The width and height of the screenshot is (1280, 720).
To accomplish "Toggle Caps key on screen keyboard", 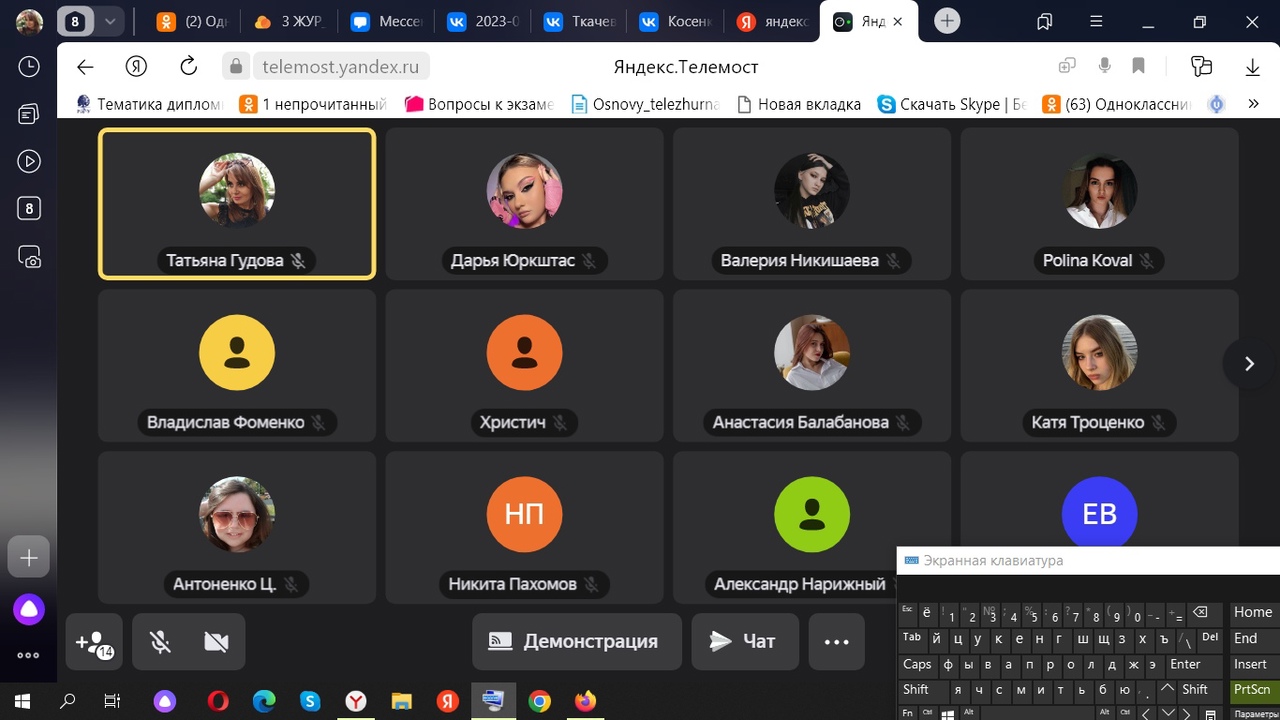I will pyautogui.click(x=917, y=664).
